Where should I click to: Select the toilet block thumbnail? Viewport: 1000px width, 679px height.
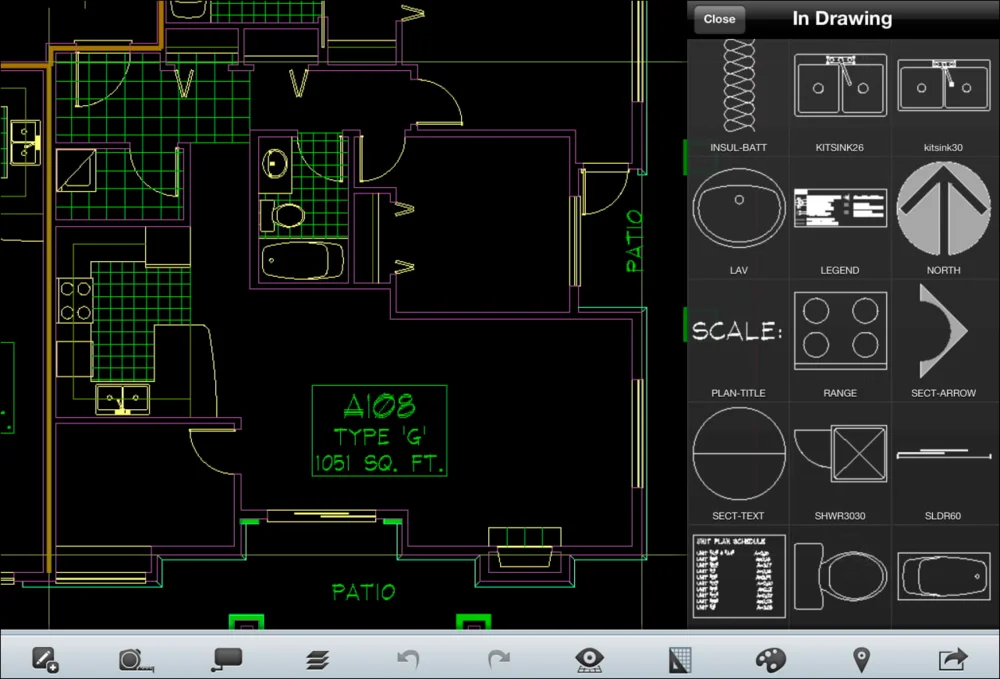coord(840,576)
